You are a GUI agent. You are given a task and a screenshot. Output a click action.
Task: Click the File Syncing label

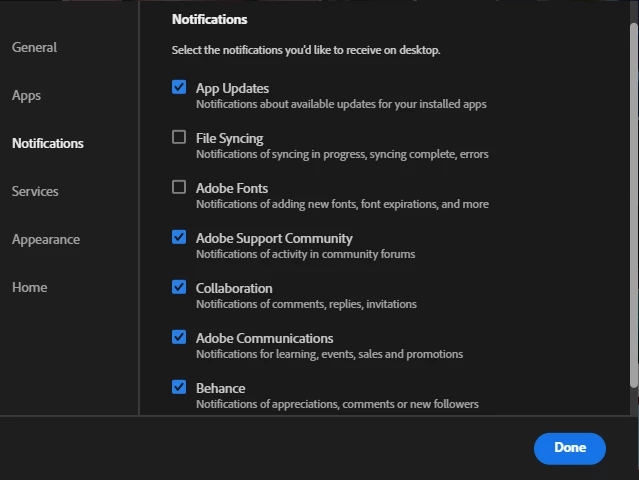(229, 139)
